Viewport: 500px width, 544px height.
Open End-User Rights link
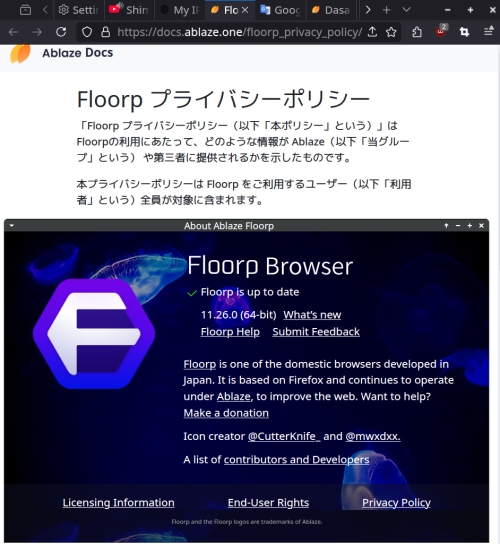[268, 502]
